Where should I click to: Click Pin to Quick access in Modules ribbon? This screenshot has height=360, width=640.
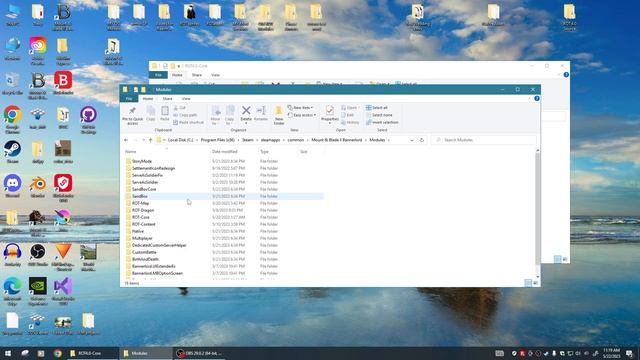(x=132, y=115)
